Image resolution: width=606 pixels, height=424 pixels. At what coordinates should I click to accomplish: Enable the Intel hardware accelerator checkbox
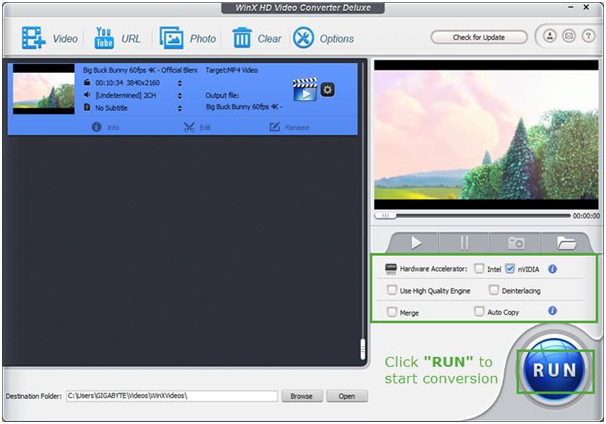pyautogui.click(x=480, y=269)
